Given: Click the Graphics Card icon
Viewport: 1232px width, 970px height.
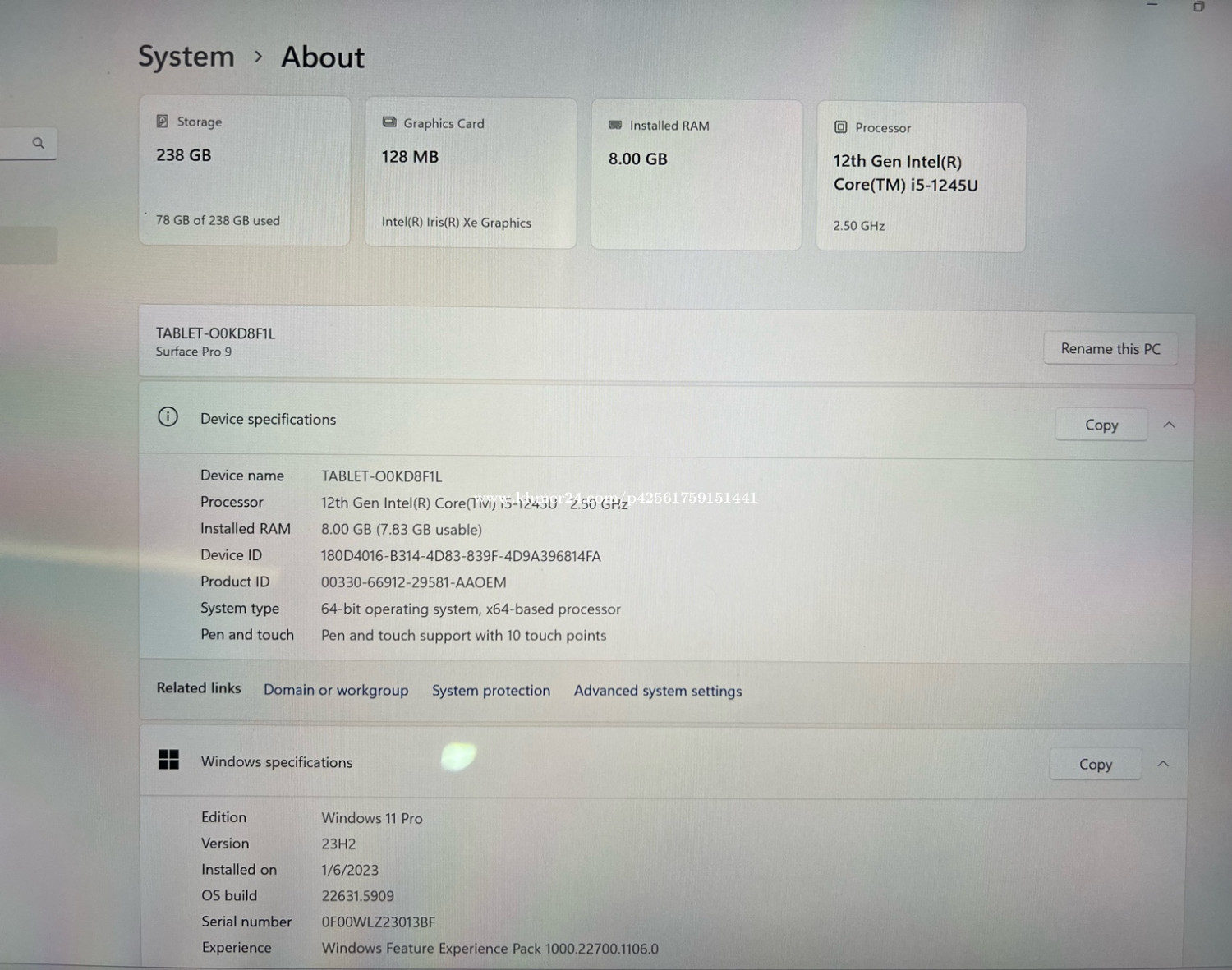Looking at the screenshot, I should (x=389, y=122).
